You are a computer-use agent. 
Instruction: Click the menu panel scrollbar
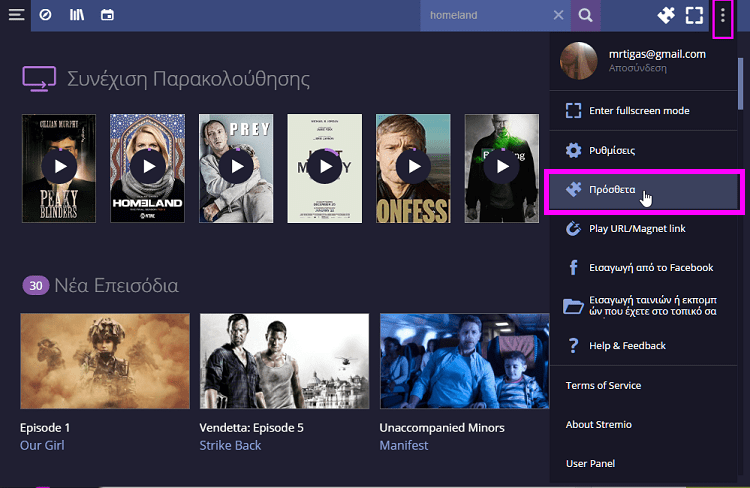tap(740, 84)
